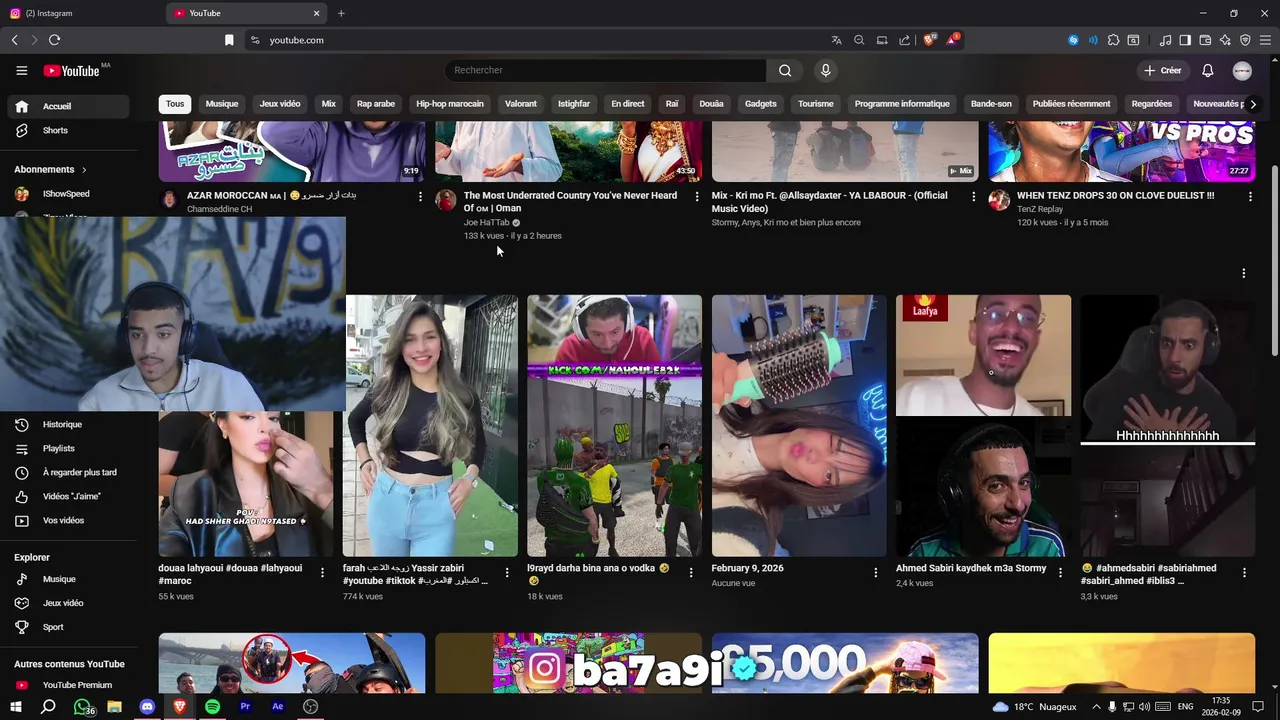
Task: Open Joe HaTTab channel name
Action: coord(486,223)
